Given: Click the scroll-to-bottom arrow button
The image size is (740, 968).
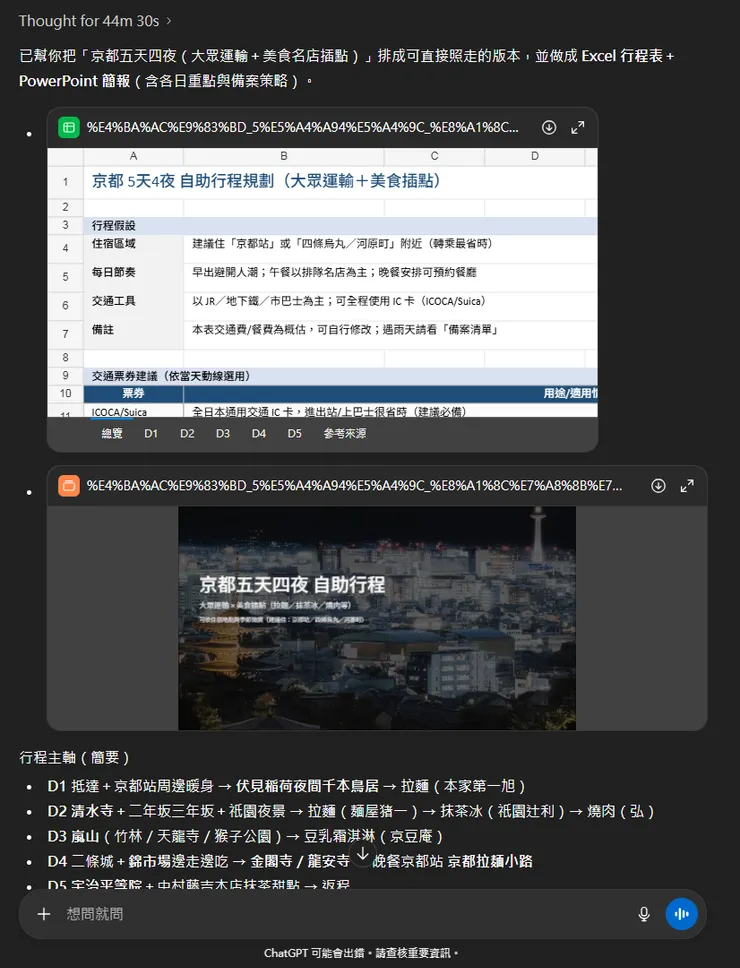Looking at the screenshot, I should 363,854.
